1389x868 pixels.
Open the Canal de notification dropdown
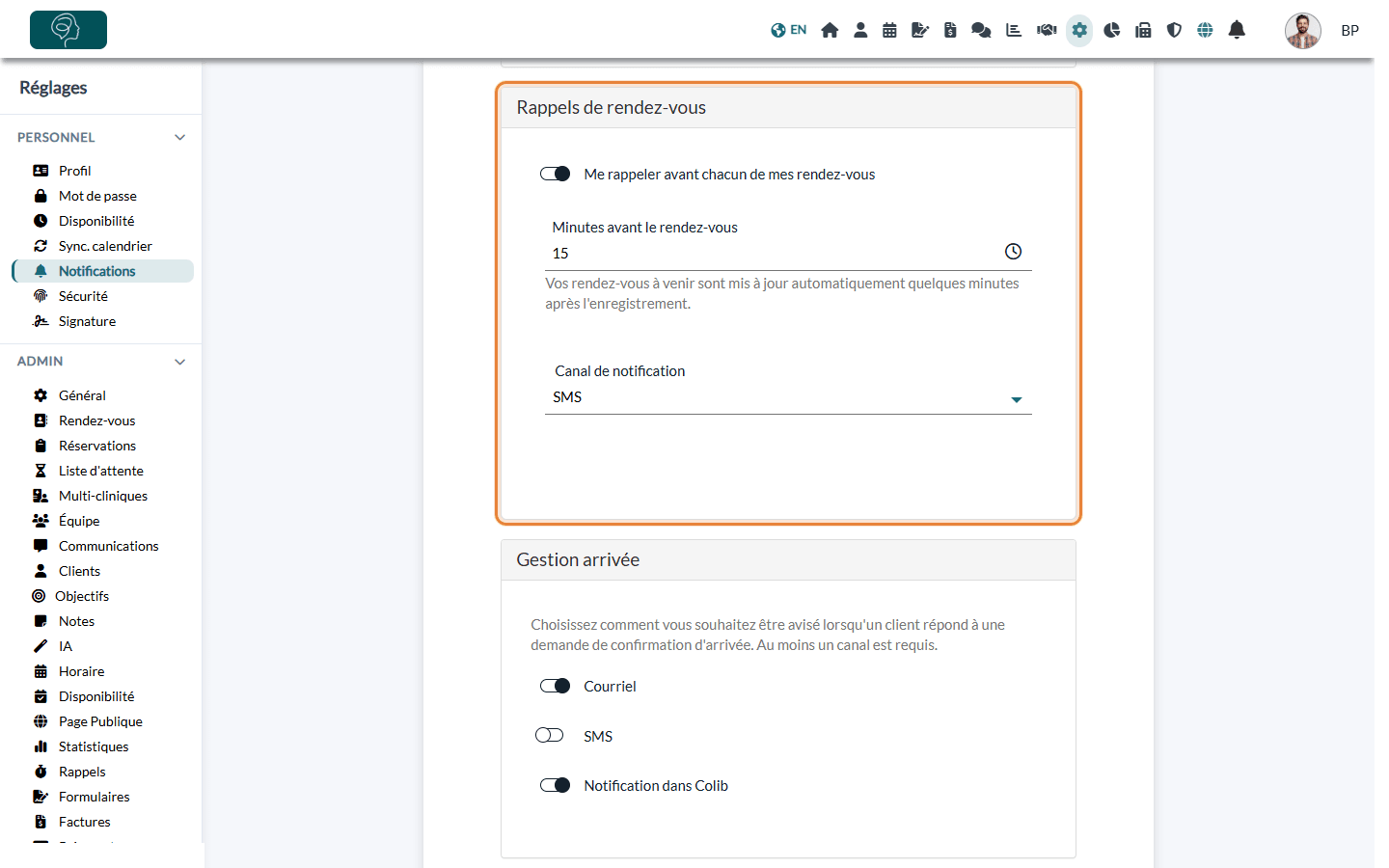click(x=788, y=397)
